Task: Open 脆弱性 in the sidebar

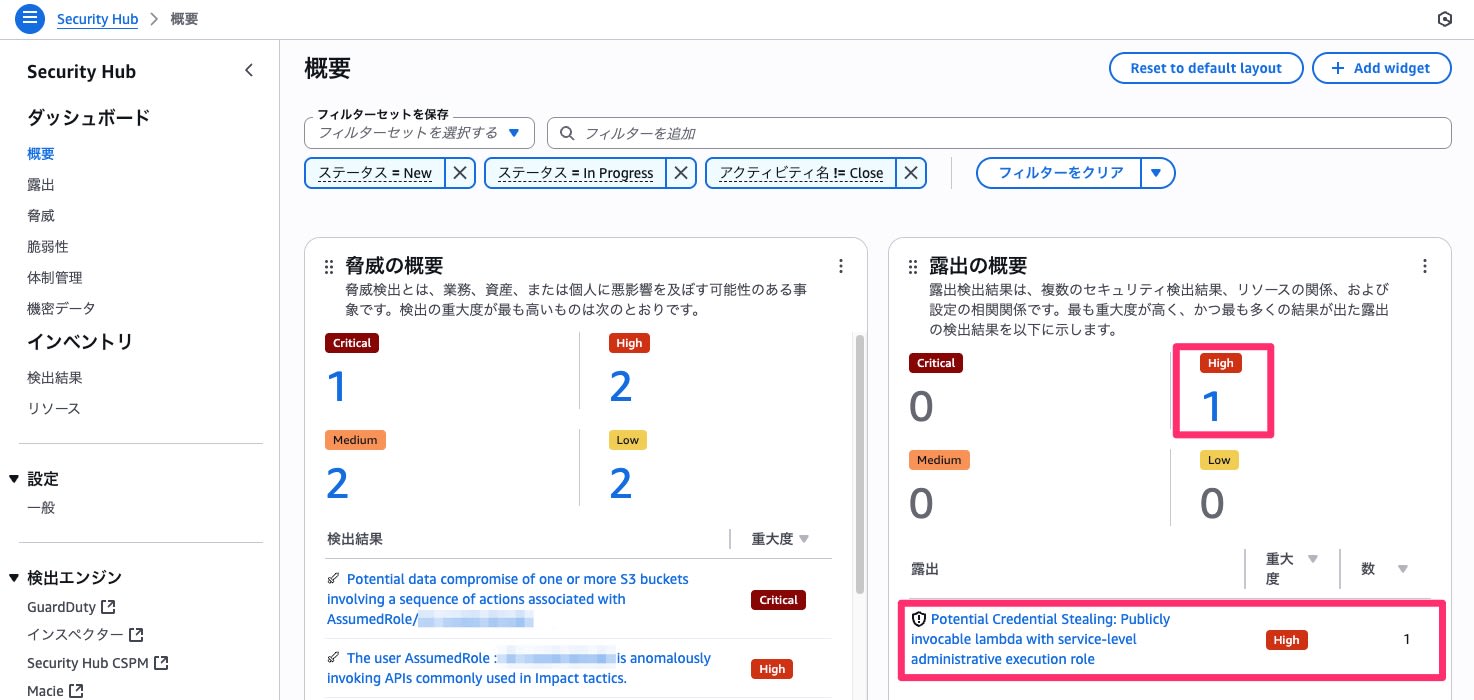Action: pos(48,247)
